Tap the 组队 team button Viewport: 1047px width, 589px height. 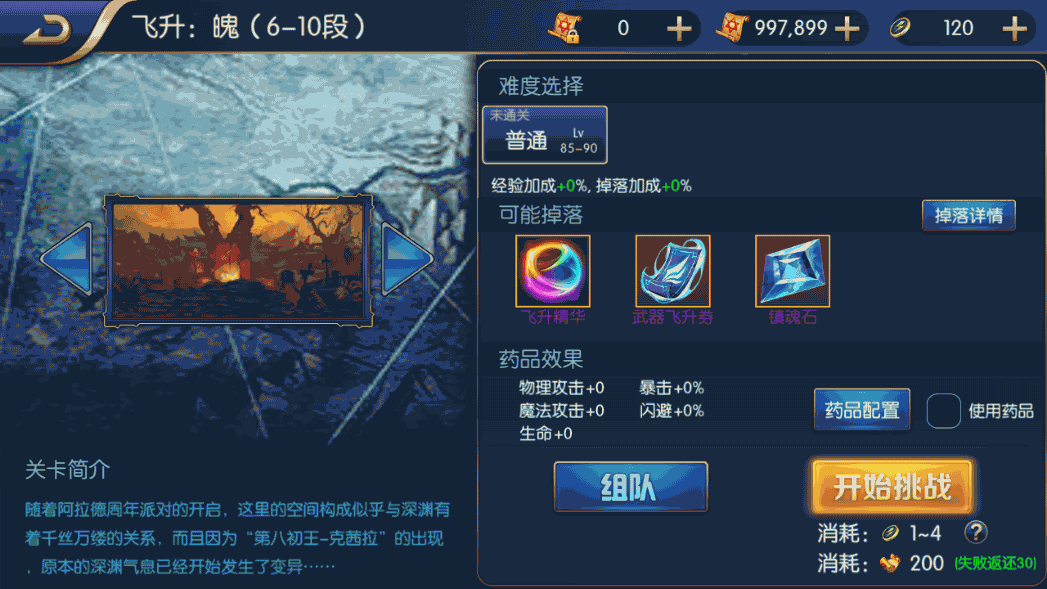630,487
